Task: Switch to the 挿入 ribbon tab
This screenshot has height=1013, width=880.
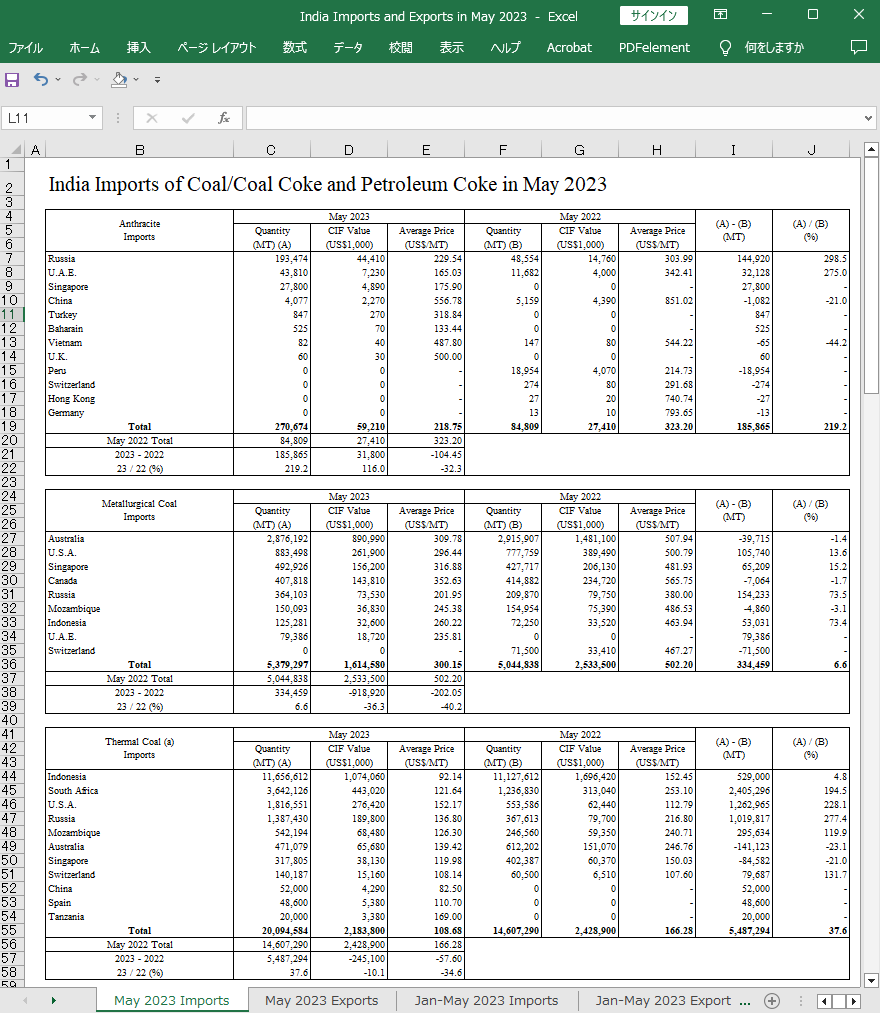Action: click(x=138, y=48)
